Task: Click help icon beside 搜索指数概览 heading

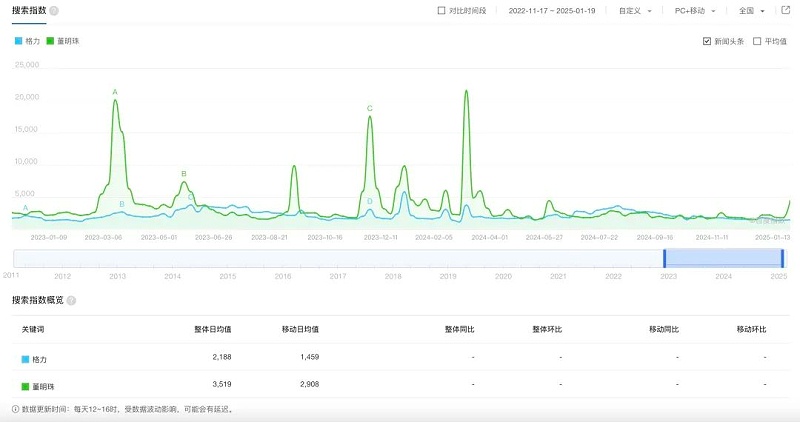Action: pos(71,301)
